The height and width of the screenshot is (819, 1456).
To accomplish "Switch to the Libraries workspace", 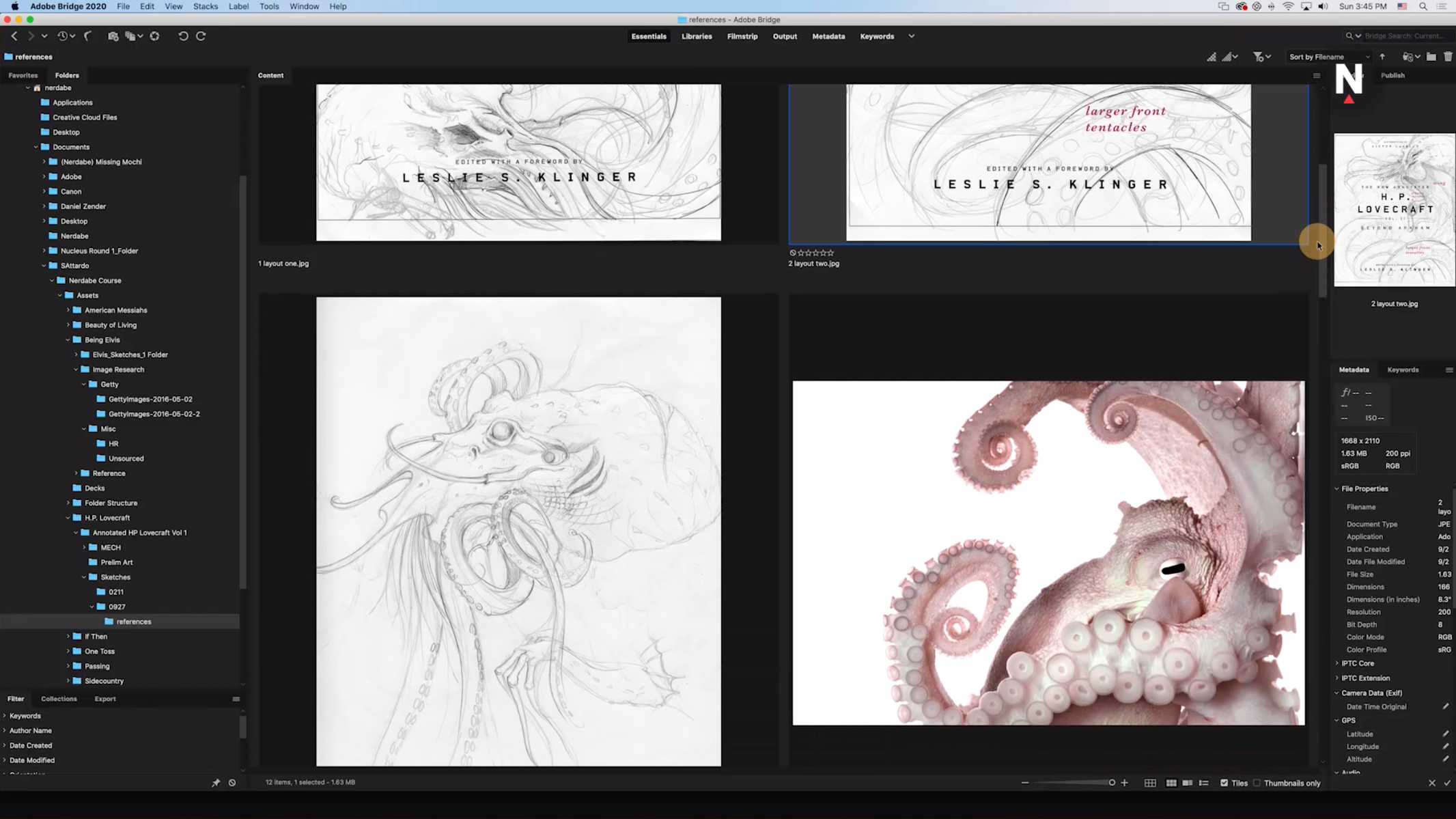I will (697, 36).
